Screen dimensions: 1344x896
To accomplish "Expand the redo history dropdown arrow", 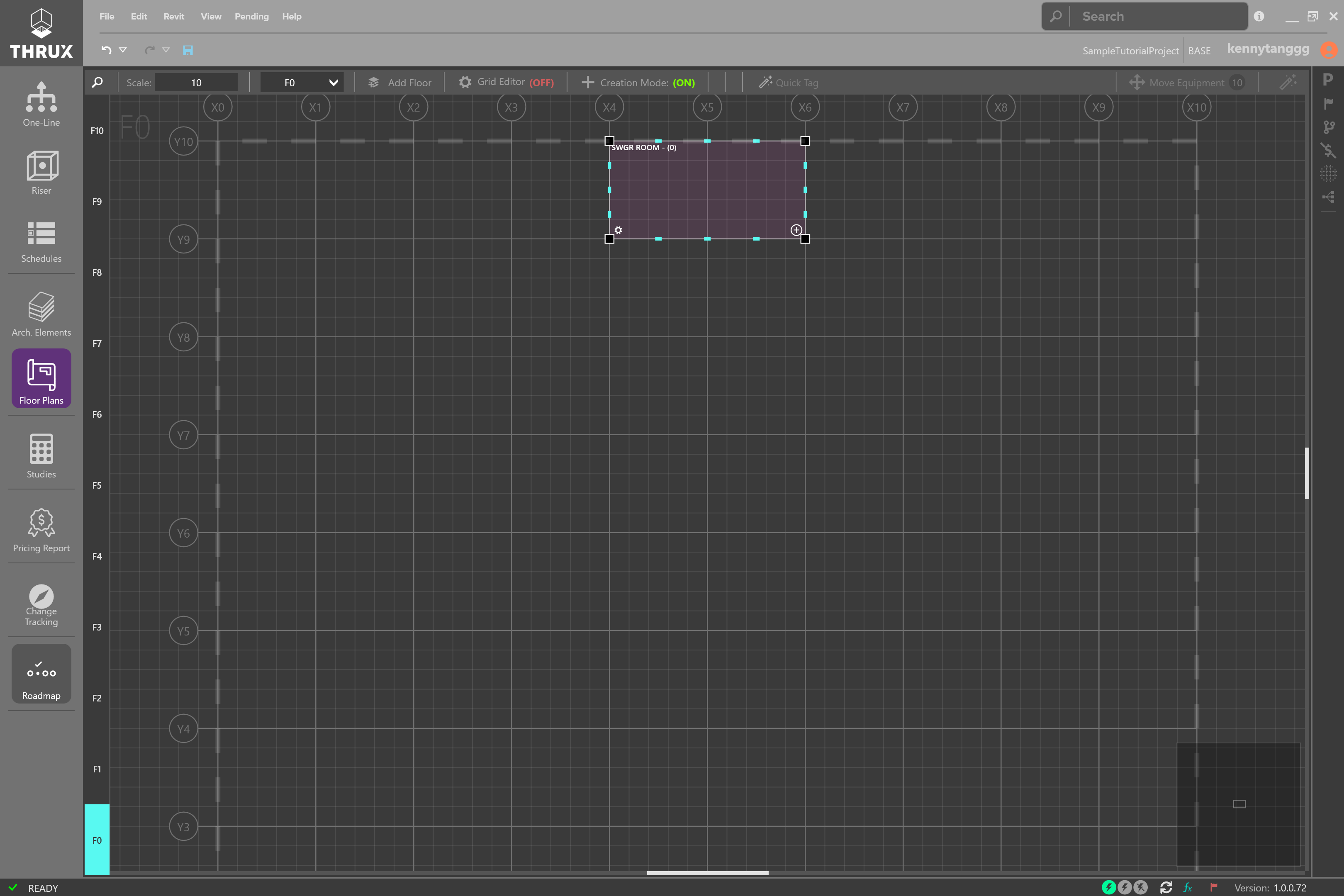I will click(x=166, y=50).
